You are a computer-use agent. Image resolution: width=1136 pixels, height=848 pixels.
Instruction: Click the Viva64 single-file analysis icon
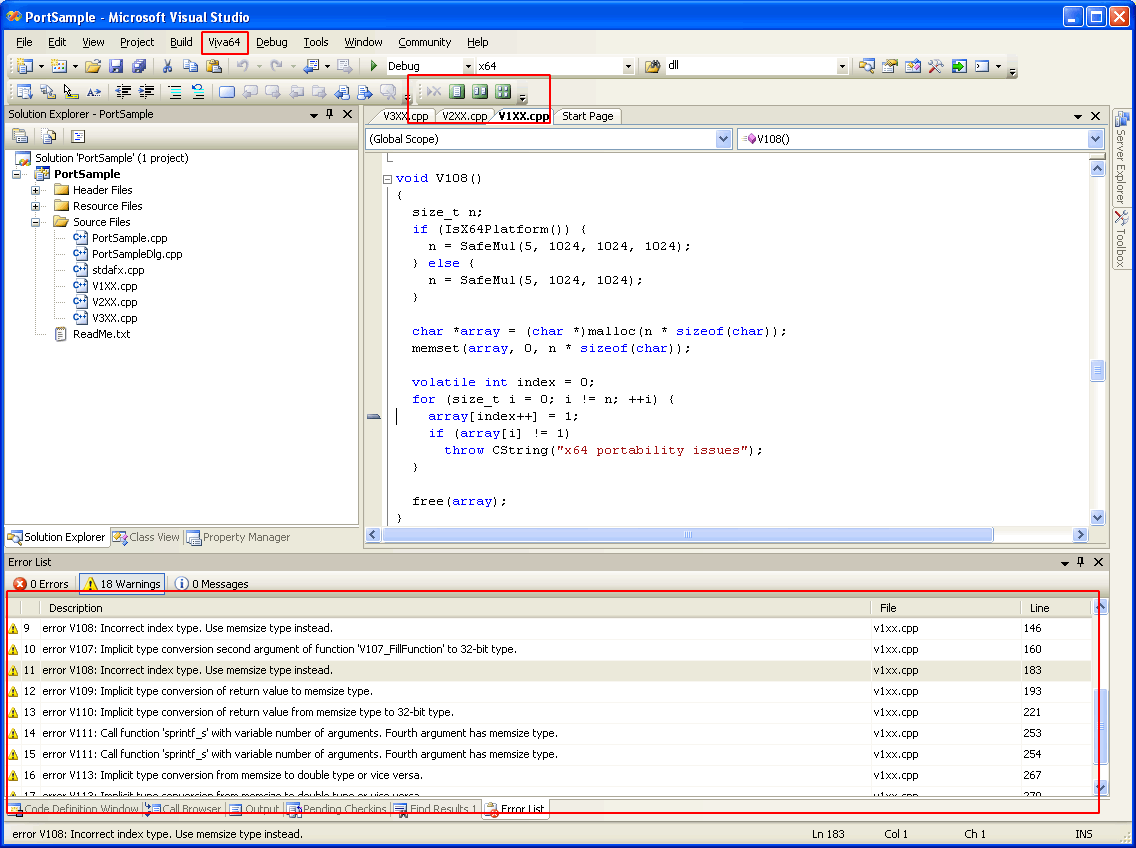(x=456, y=91)
